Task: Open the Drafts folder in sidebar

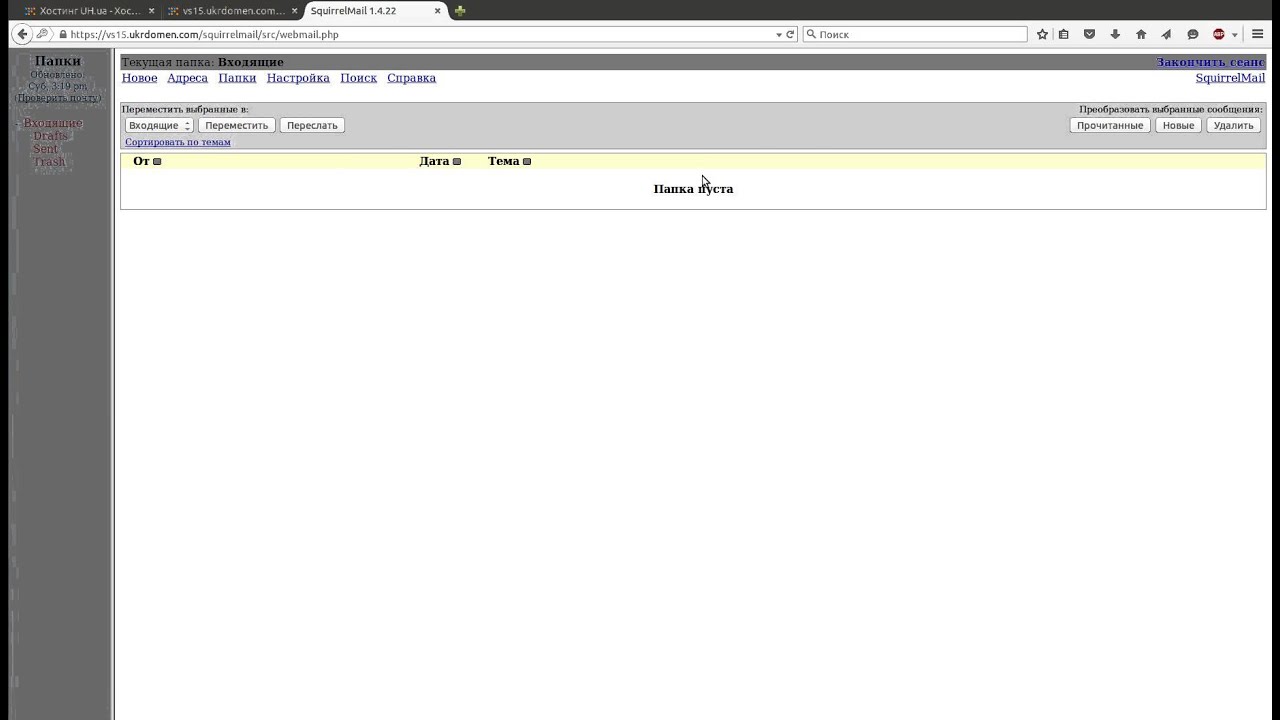Action: (50, 136)
